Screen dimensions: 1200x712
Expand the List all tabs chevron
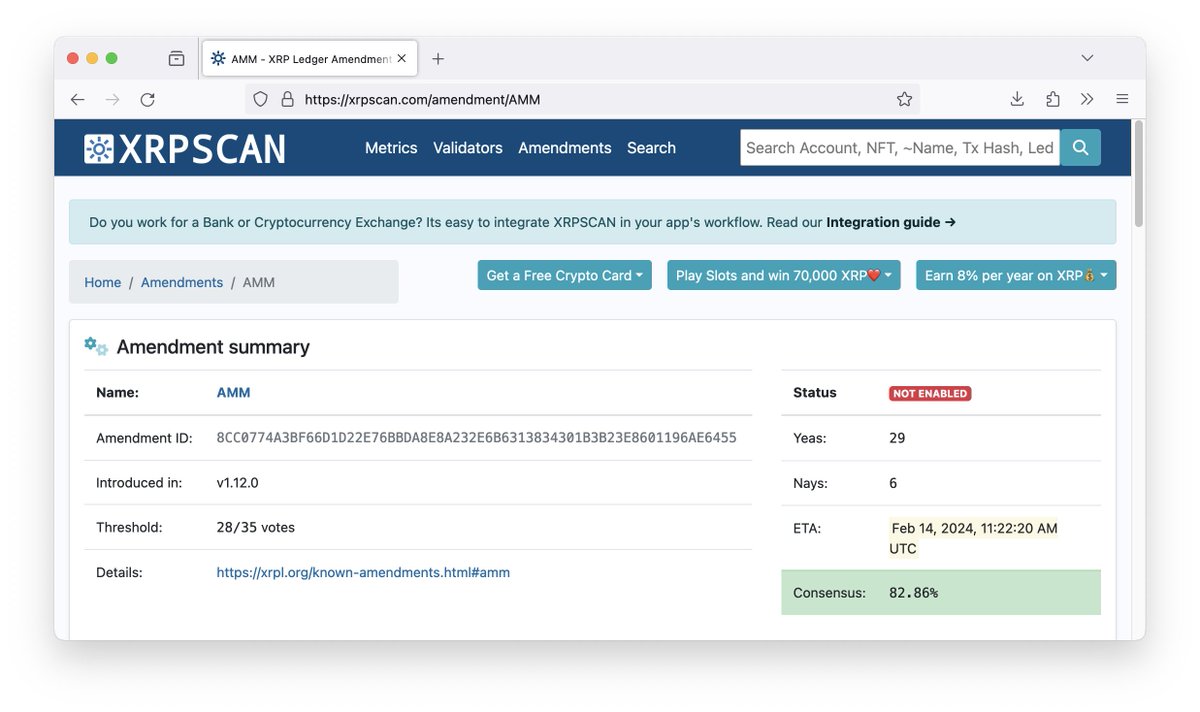point(1087,58)
